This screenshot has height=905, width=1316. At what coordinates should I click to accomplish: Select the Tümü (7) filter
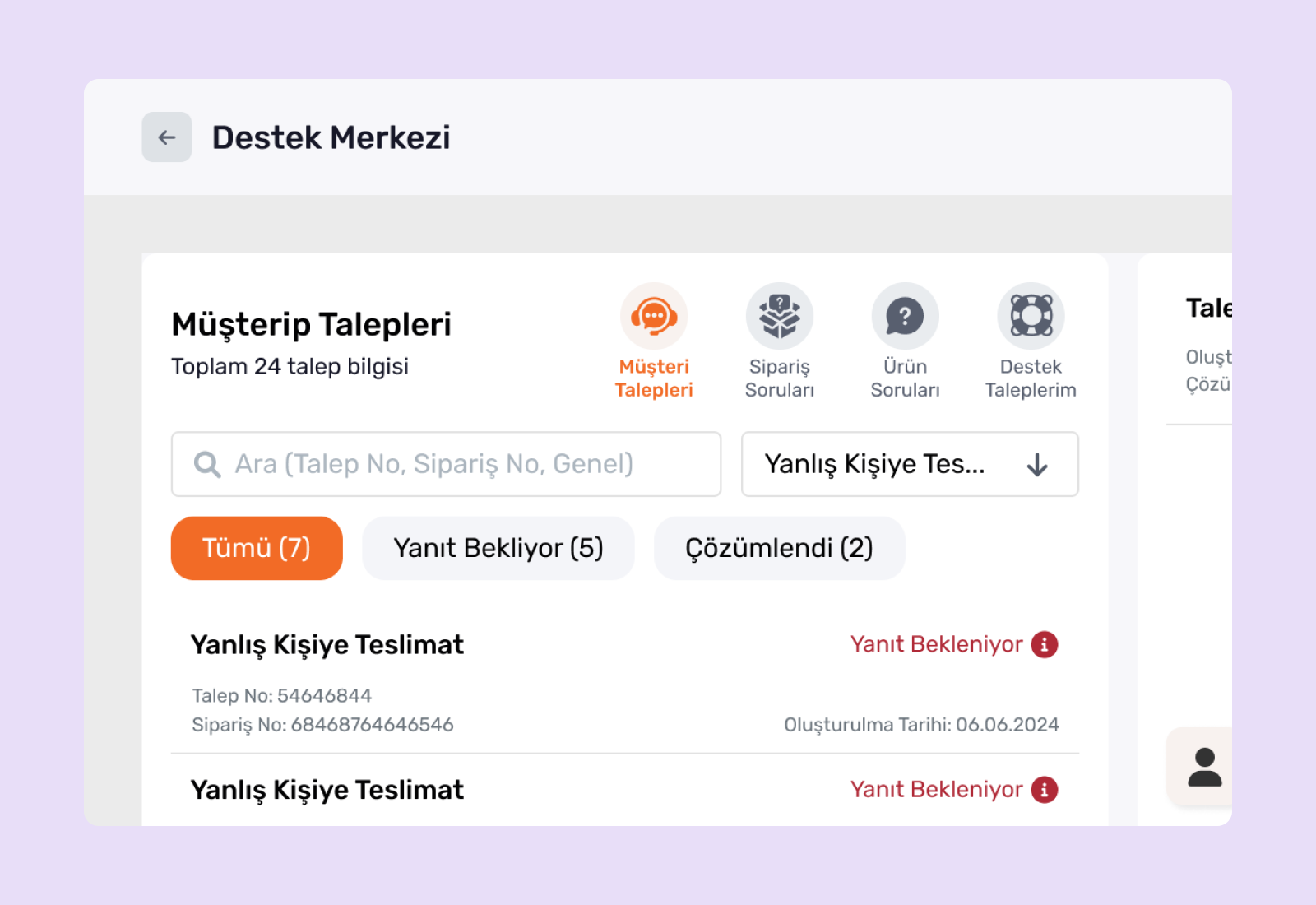click(256, 548)
